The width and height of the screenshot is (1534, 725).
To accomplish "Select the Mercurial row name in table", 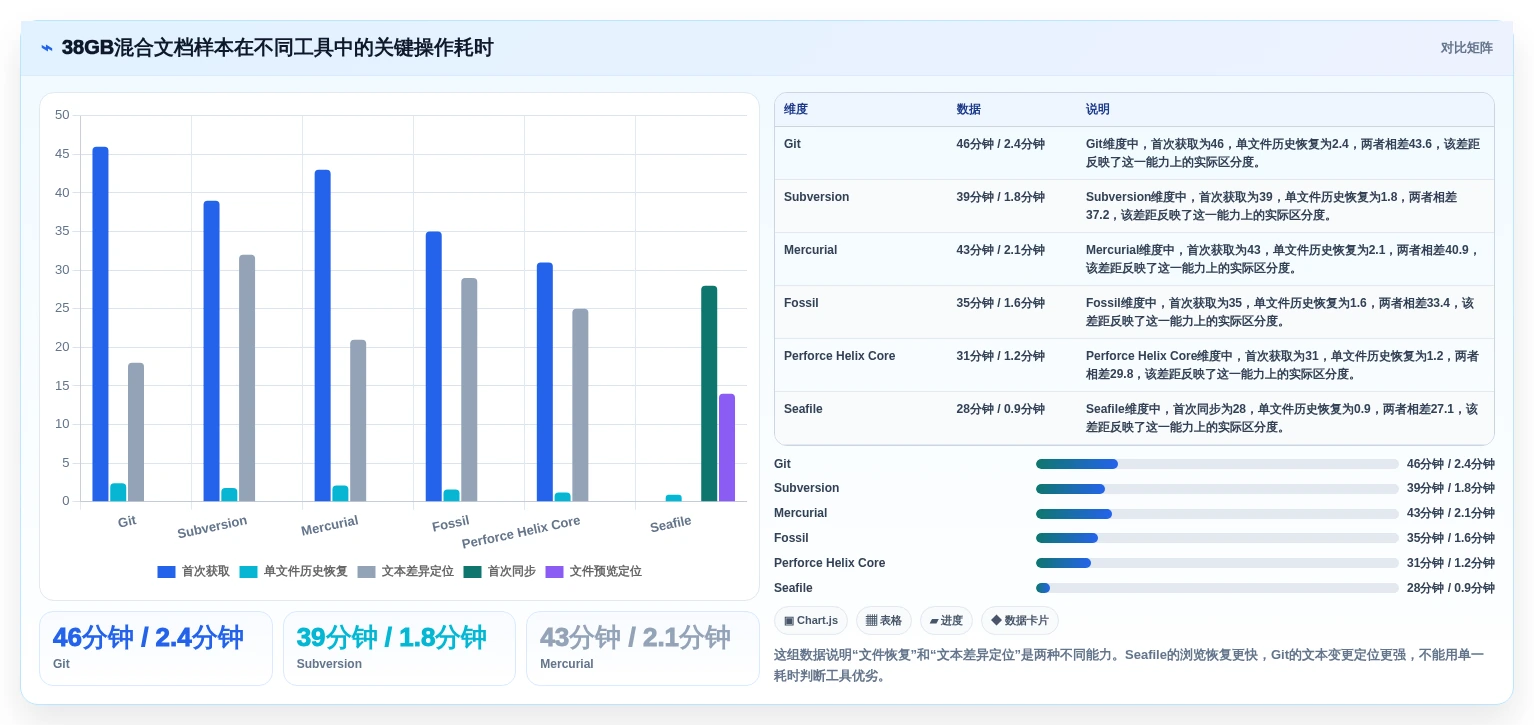I will 811,250.
